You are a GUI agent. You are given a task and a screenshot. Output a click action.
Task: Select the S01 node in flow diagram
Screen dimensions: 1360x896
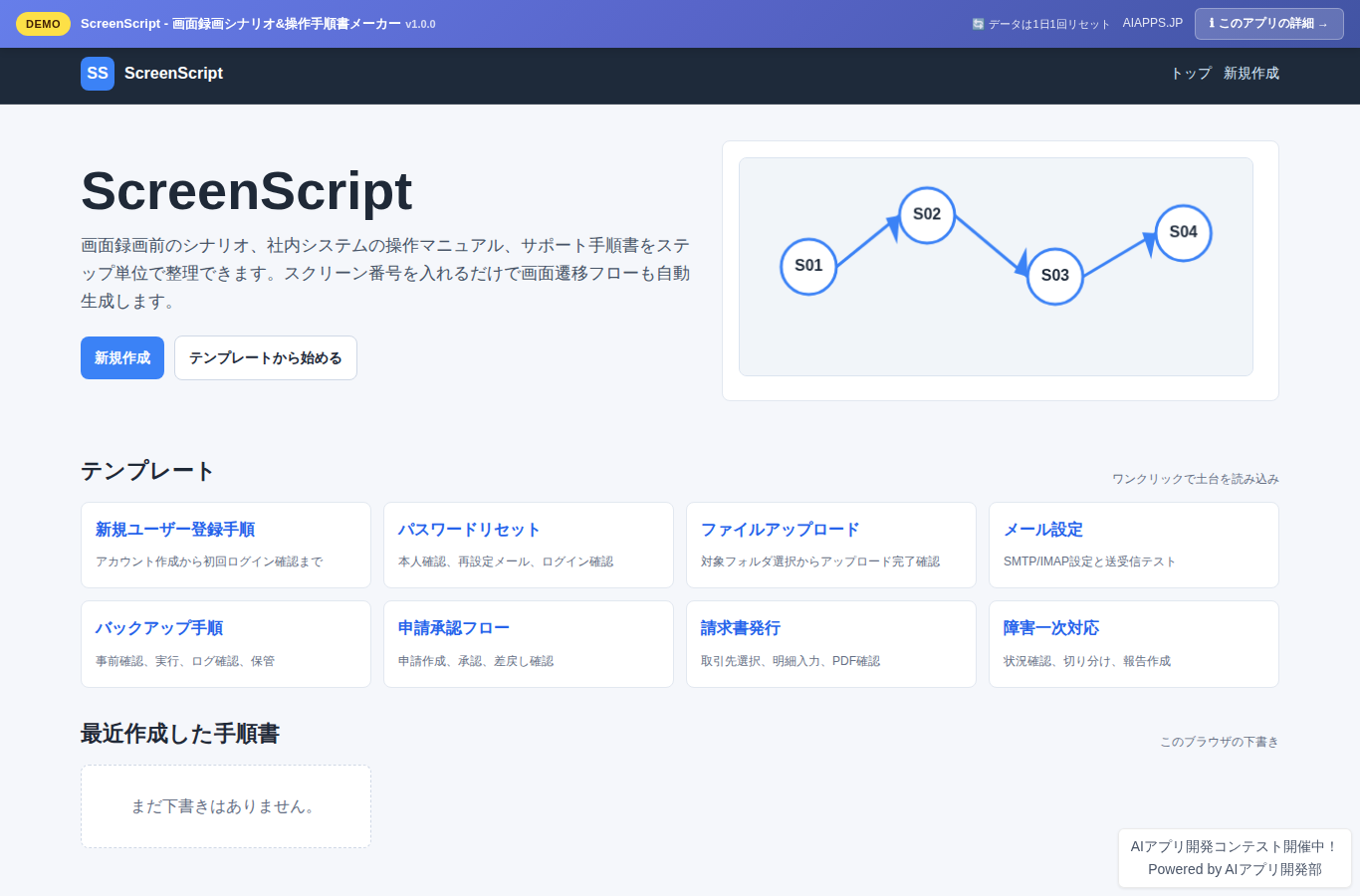808,266
